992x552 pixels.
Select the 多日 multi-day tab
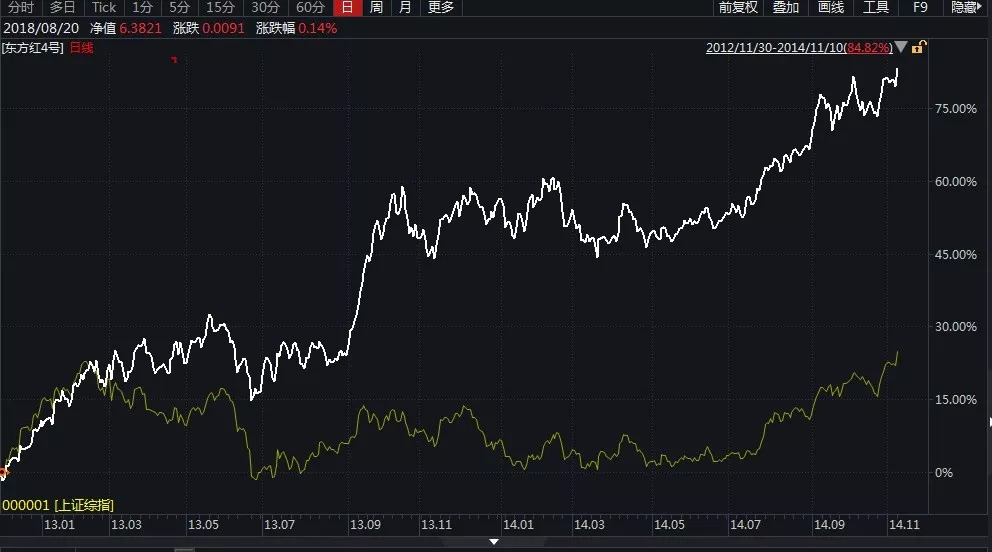tap(63, 8)
